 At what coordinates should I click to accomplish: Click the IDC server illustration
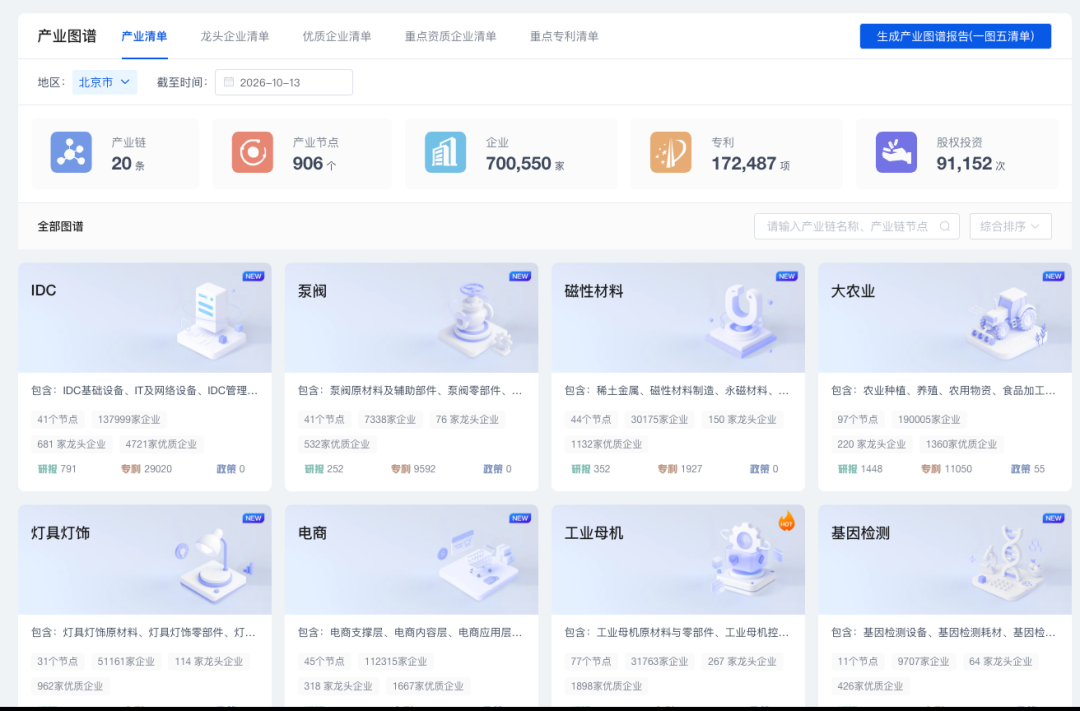pyautogui.click(x=212, y=320)
